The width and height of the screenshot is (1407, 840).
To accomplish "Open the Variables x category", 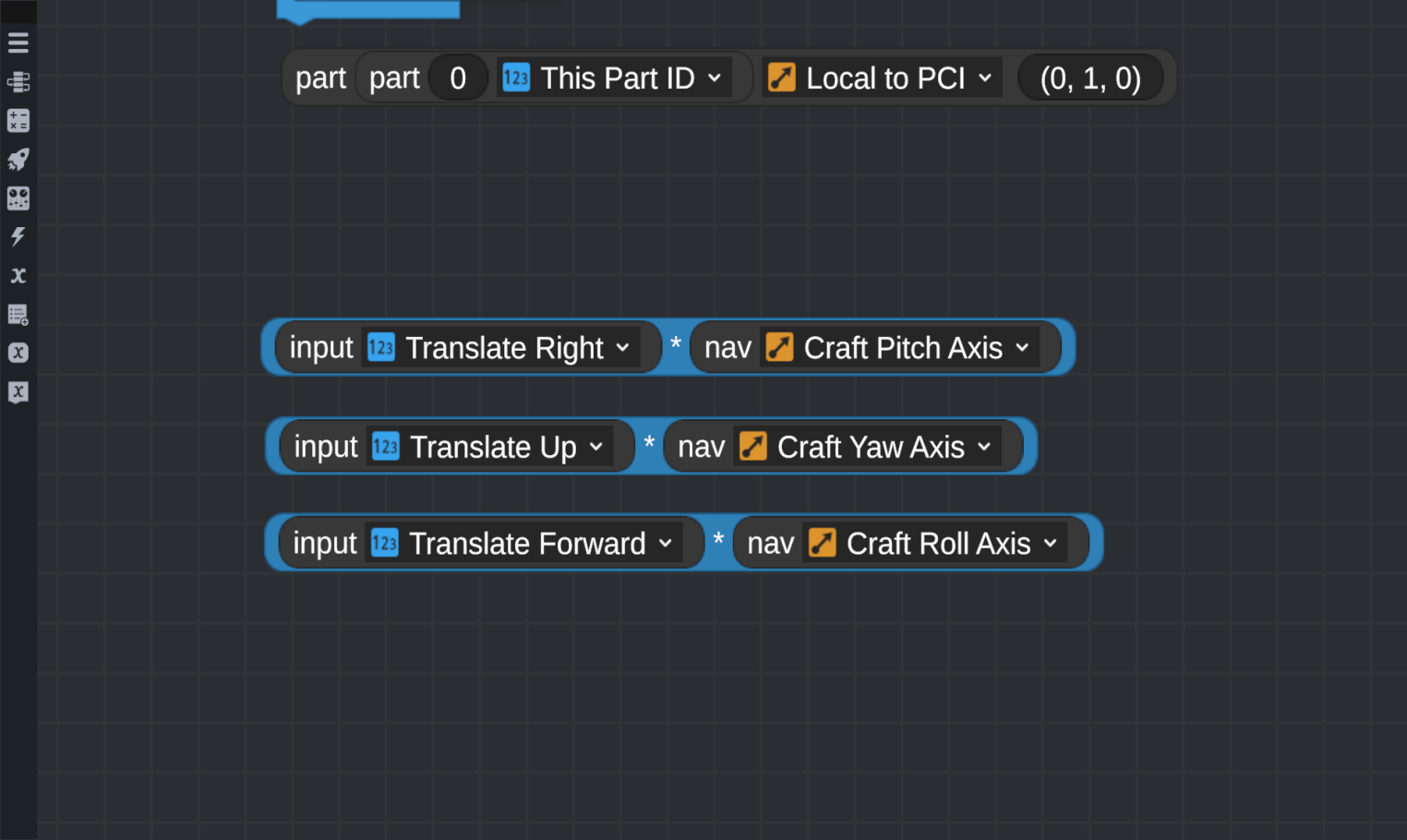I will 18,275.
